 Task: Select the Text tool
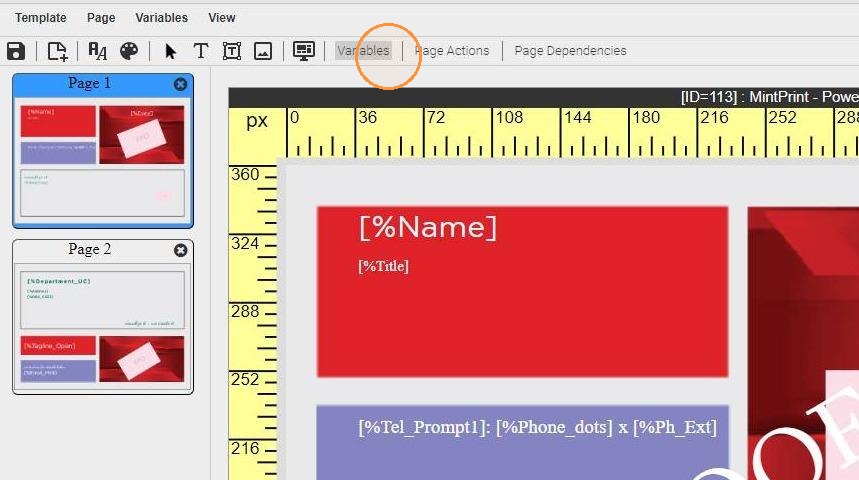point(201,51)
